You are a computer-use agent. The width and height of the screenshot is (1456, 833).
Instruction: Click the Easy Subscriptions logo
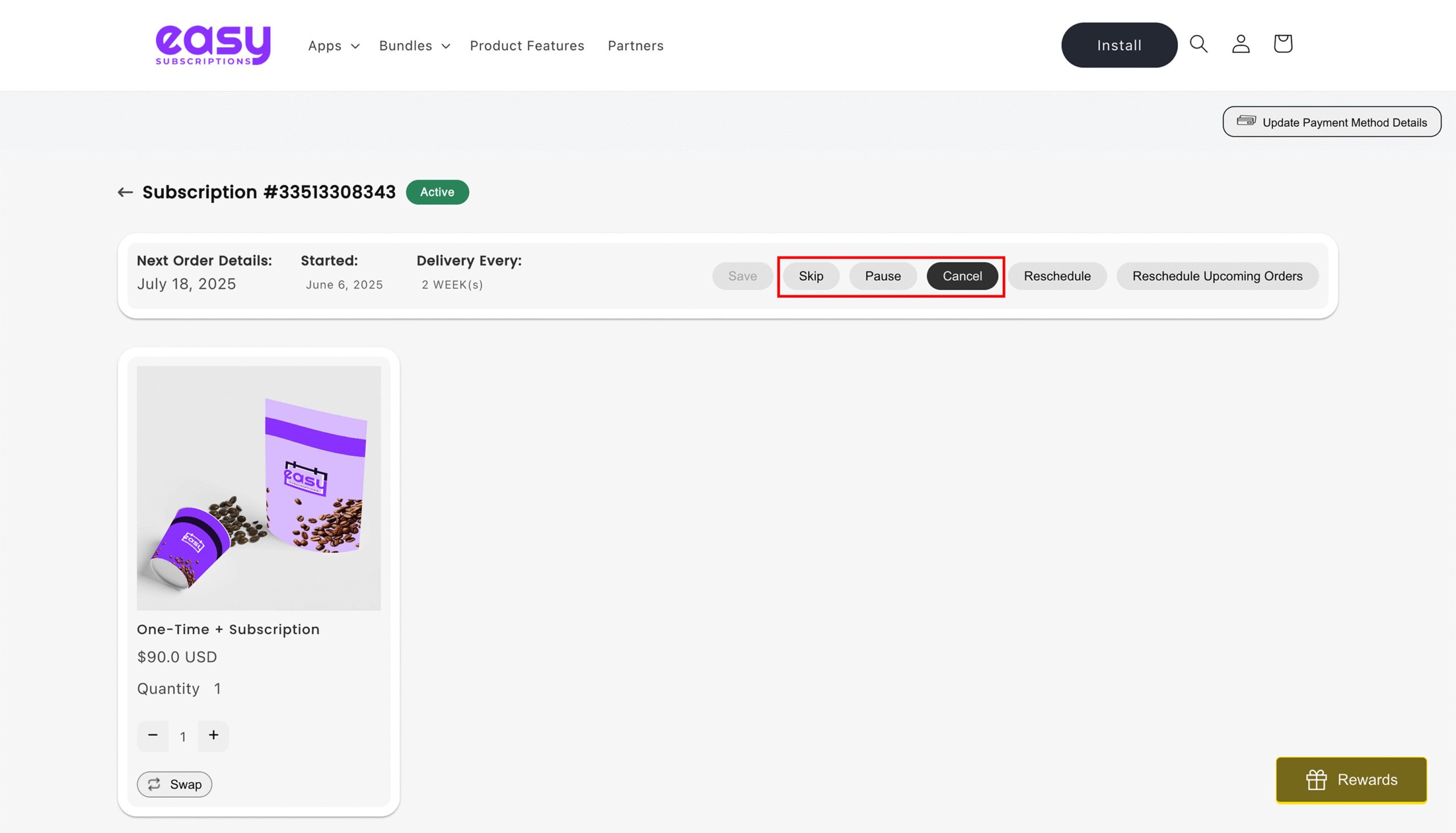tap(213, 45)
